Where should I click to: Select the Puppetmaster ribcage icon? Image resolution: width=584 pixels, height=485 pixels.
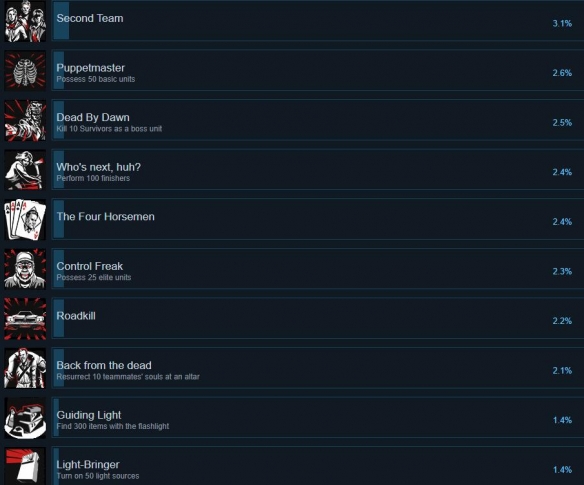click(x=25, y=71)
